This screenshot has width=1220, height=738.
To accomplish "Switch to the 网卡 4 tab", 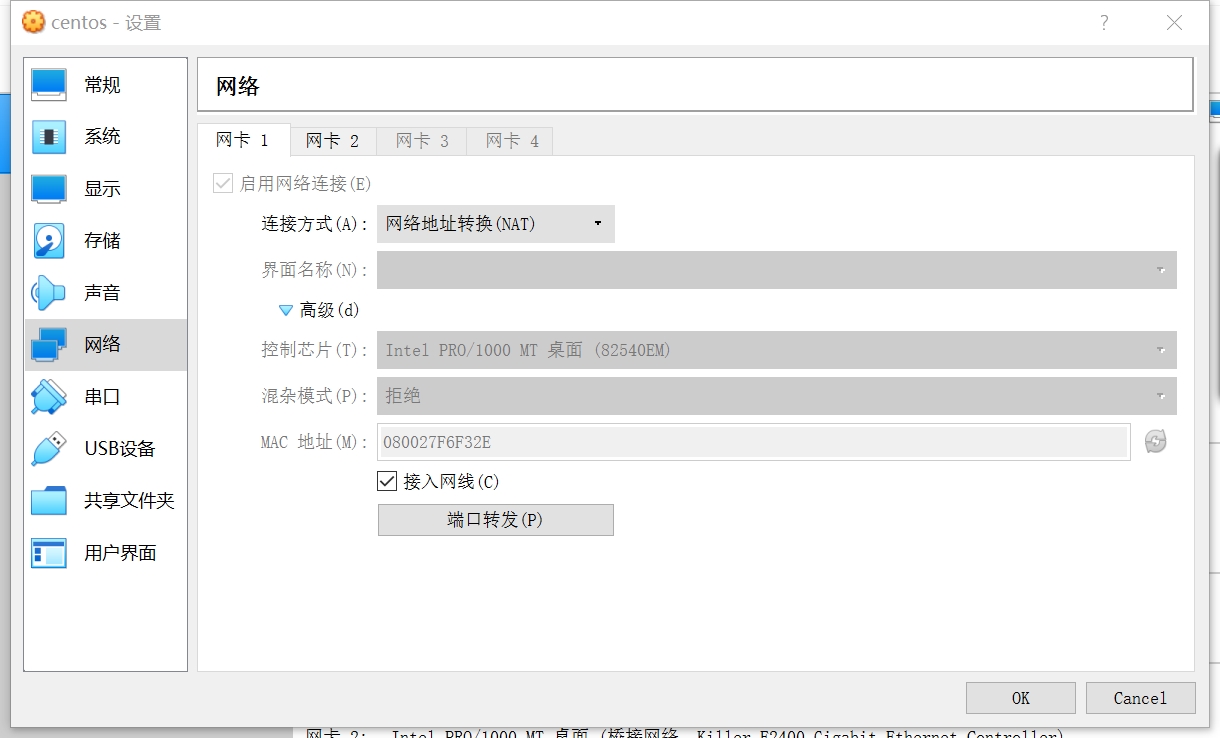I will (510, 141).
